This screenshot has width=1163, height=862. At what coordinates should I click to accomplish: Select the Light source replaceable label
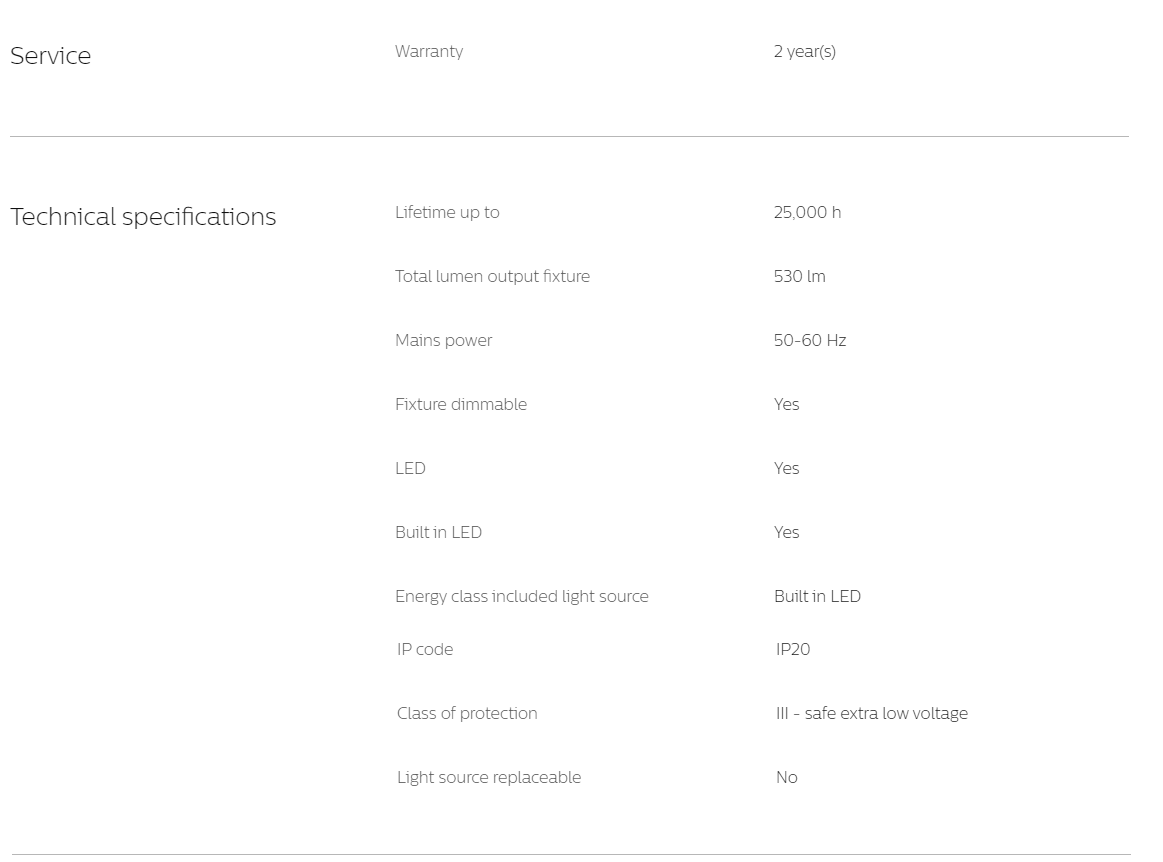click(x=489, y=777)
